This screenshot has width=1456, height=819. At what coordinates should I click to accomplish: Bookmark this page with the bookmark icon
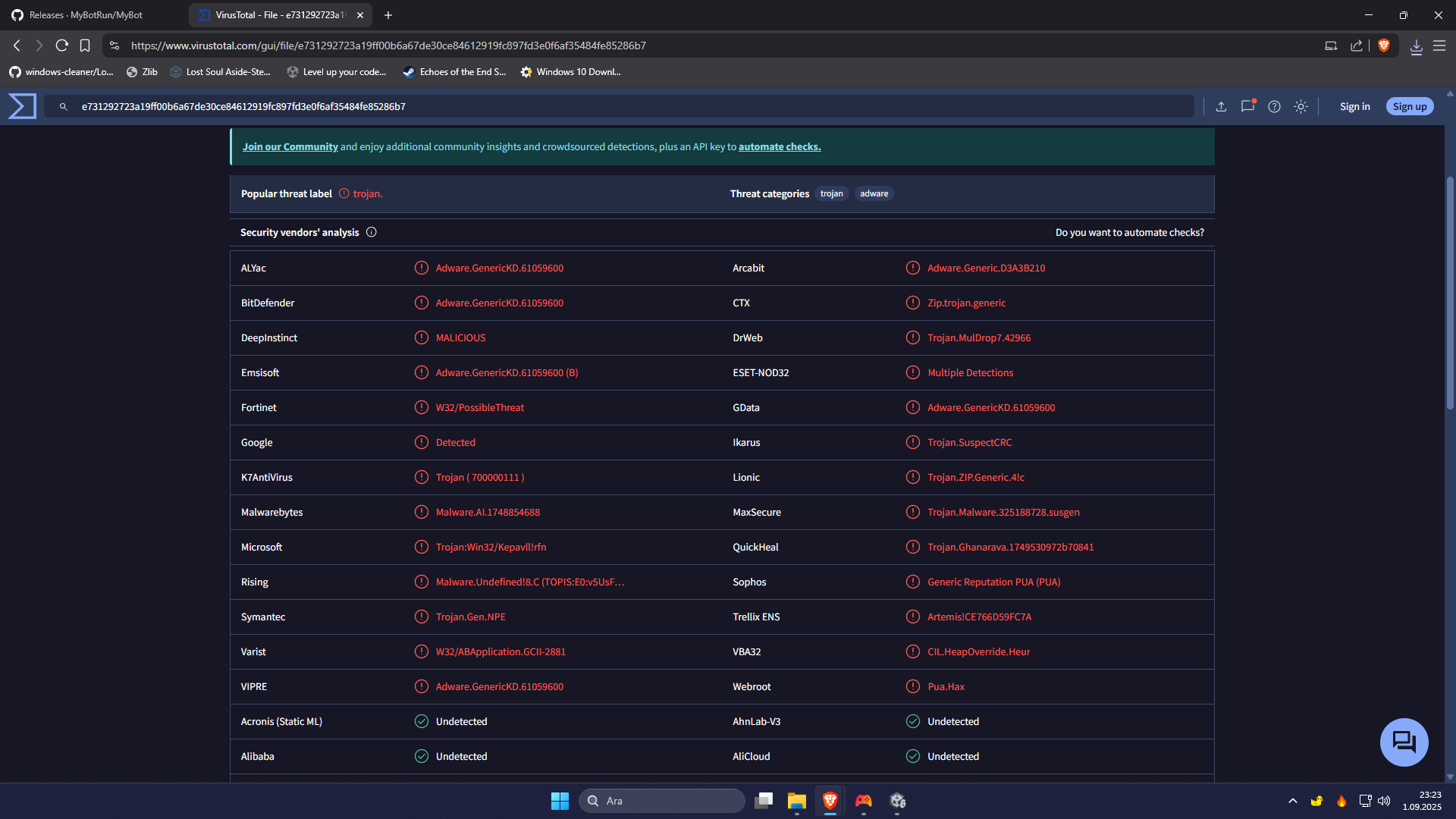pos(85,45)
